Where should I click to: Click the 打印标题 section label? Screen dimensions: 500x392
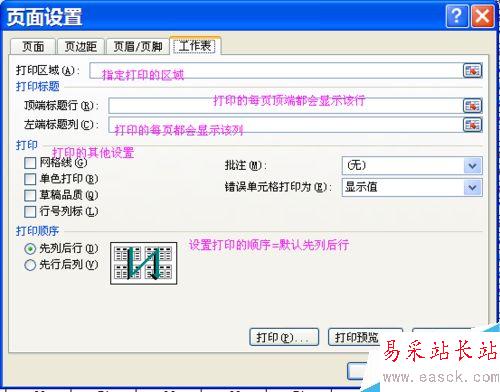[38, 87]
